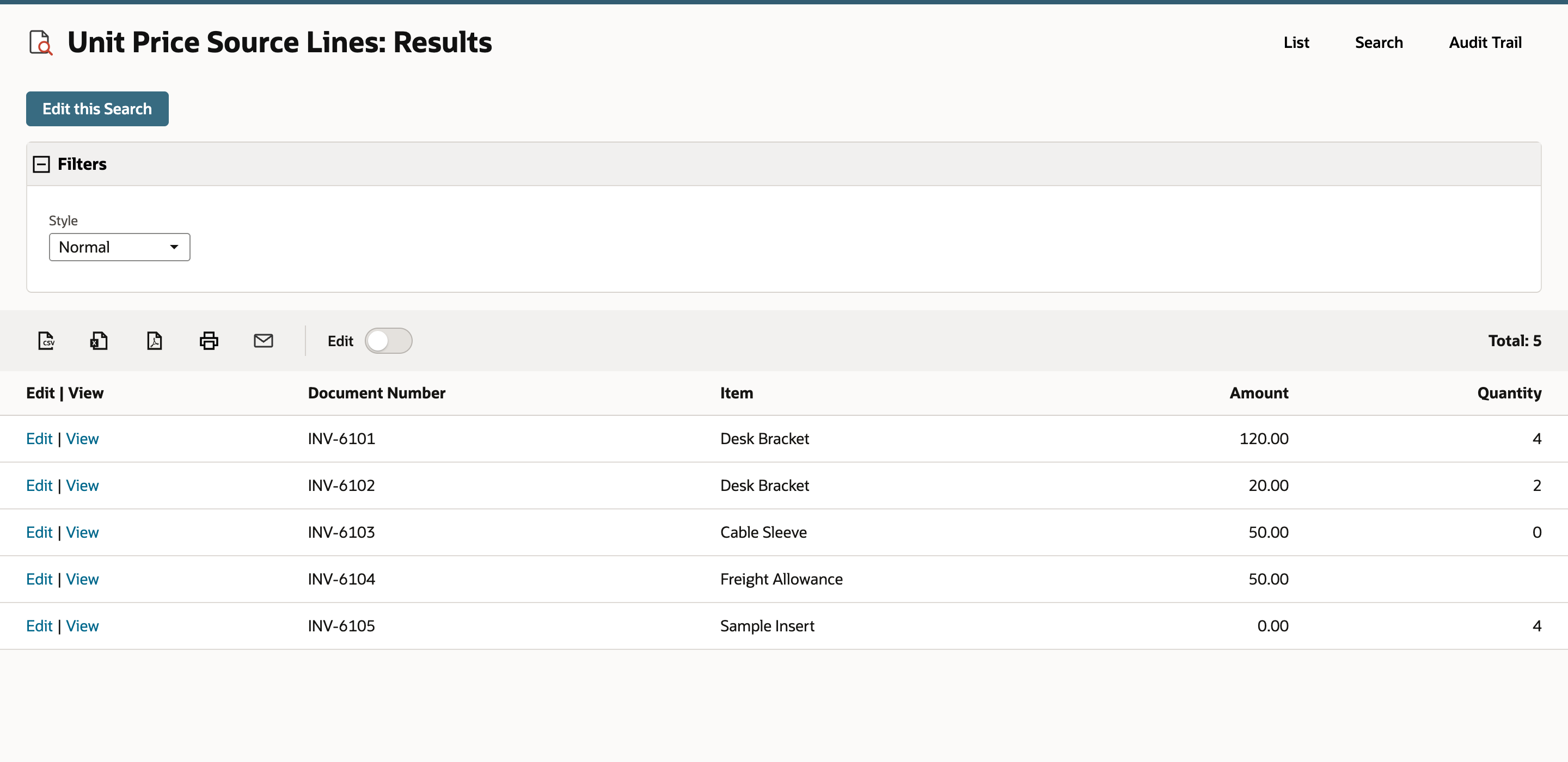Viewport: 1568px width, 762px height.
Task: Edit the INV-6105 row
Action: click(x=39, y=626)
